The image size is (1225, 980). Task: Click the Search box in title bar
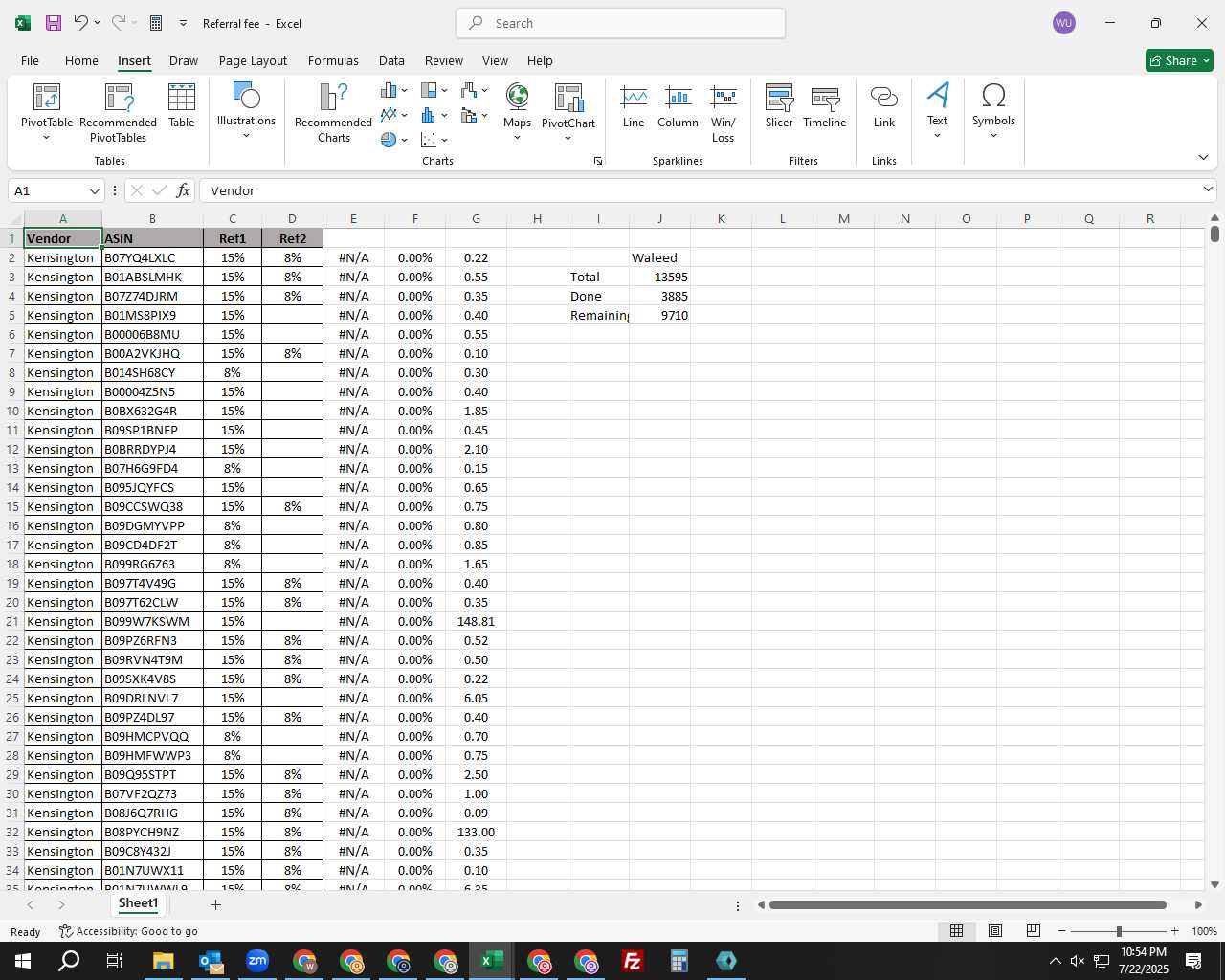coord(620,23)
